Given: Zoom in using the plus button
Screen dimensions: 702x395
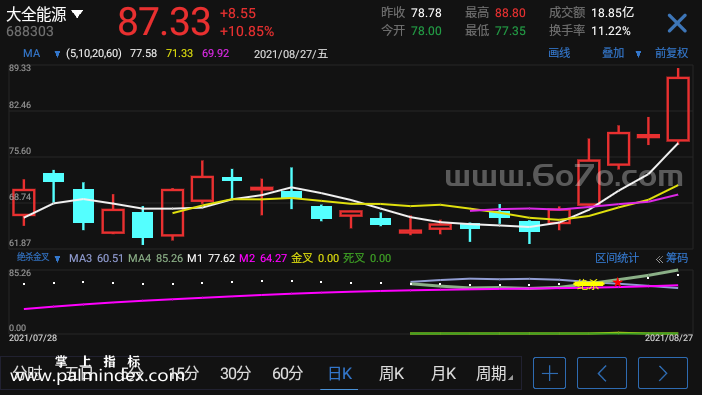Looking at the screenshot, I should pyautogui.click(x=549, y=373).
